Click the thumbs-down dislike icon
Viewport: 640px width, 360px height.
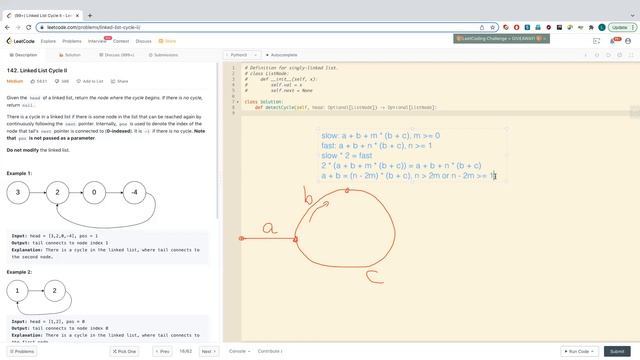[57, 81]
